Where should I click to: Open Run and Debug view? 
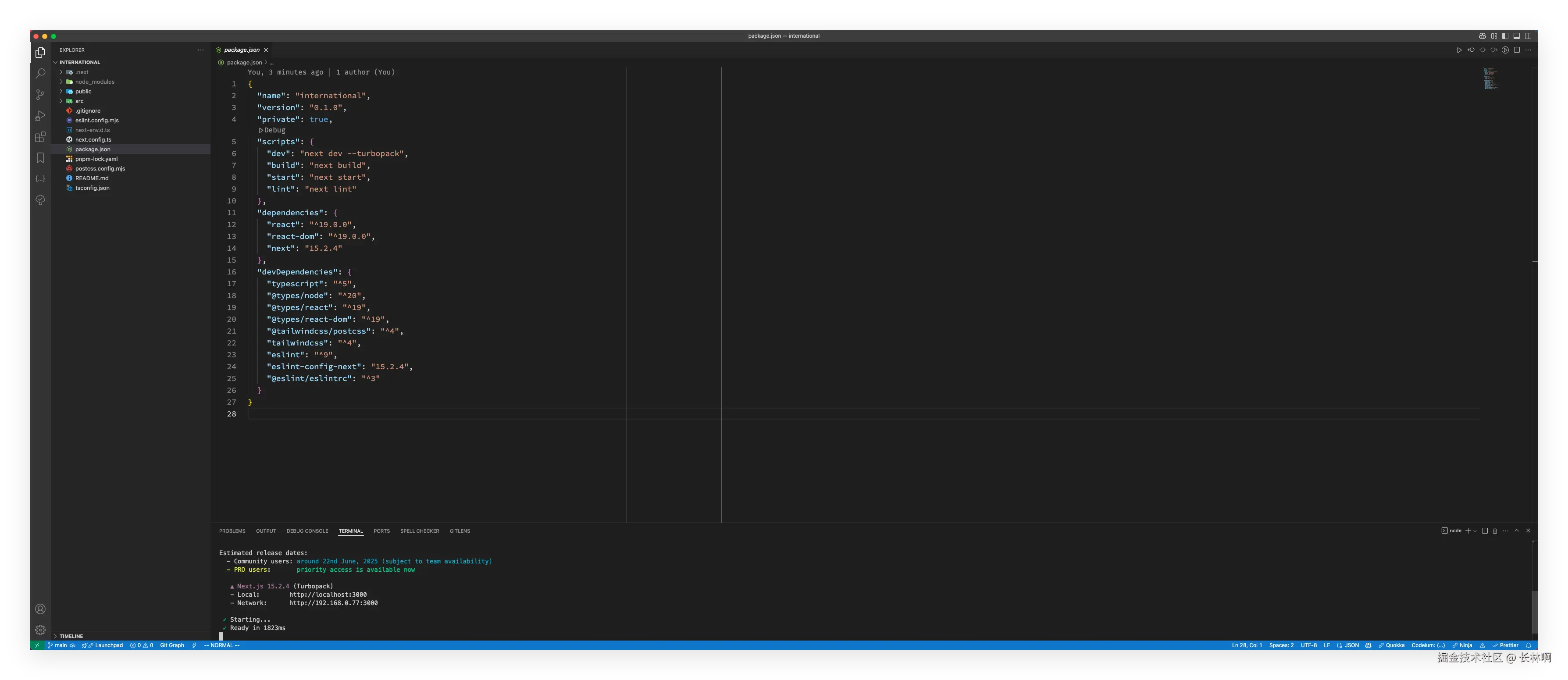coord(40,116)
